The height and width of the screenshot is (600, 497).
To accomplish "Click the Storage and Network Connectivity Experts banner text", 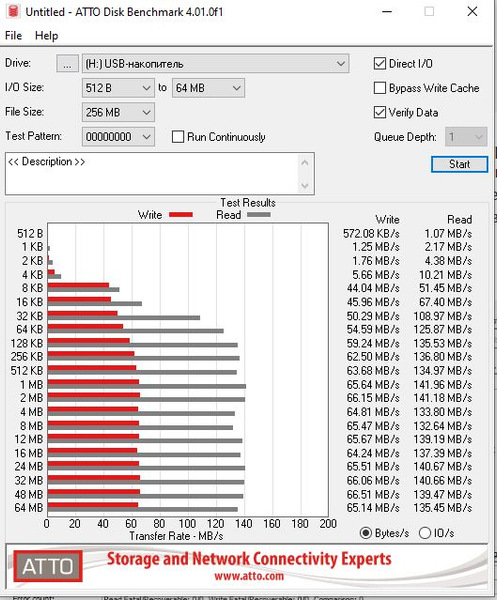I will [x=249, y=559].
